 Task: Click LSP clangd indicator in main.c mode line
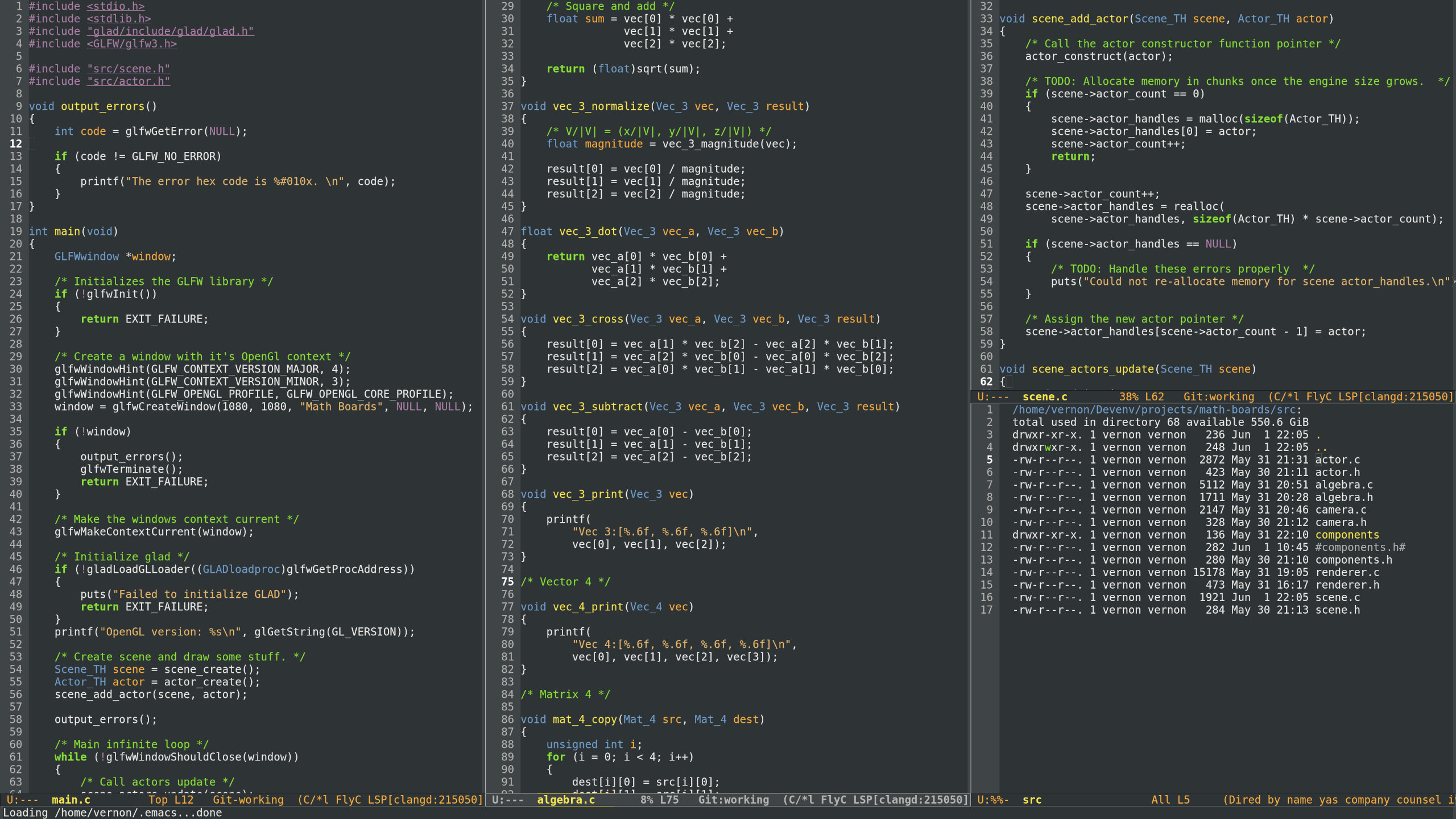click(x=424, y=800)
